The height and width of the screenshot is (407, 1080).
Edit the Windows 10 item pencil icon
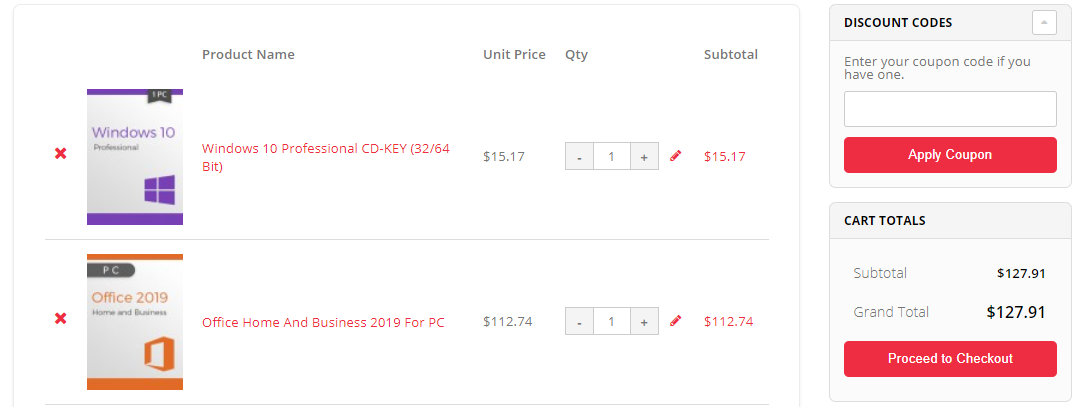[x=676, y=156]
